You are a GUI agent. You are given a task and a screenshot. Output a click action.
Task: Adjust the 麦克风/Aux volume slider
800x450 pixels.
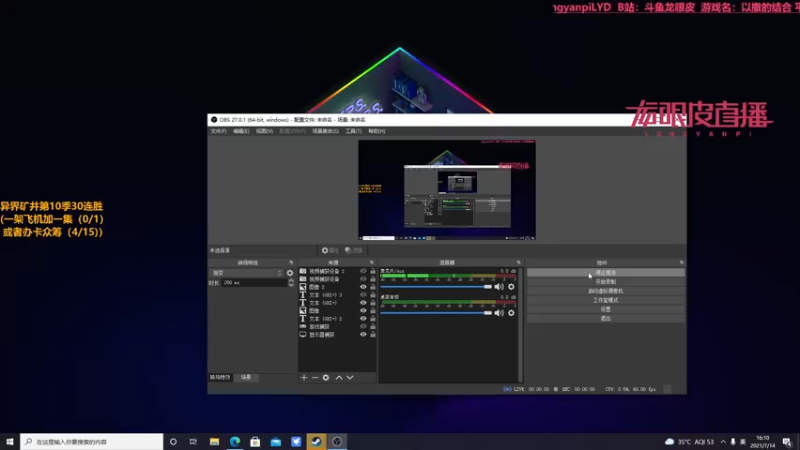[x=436, y=287]
